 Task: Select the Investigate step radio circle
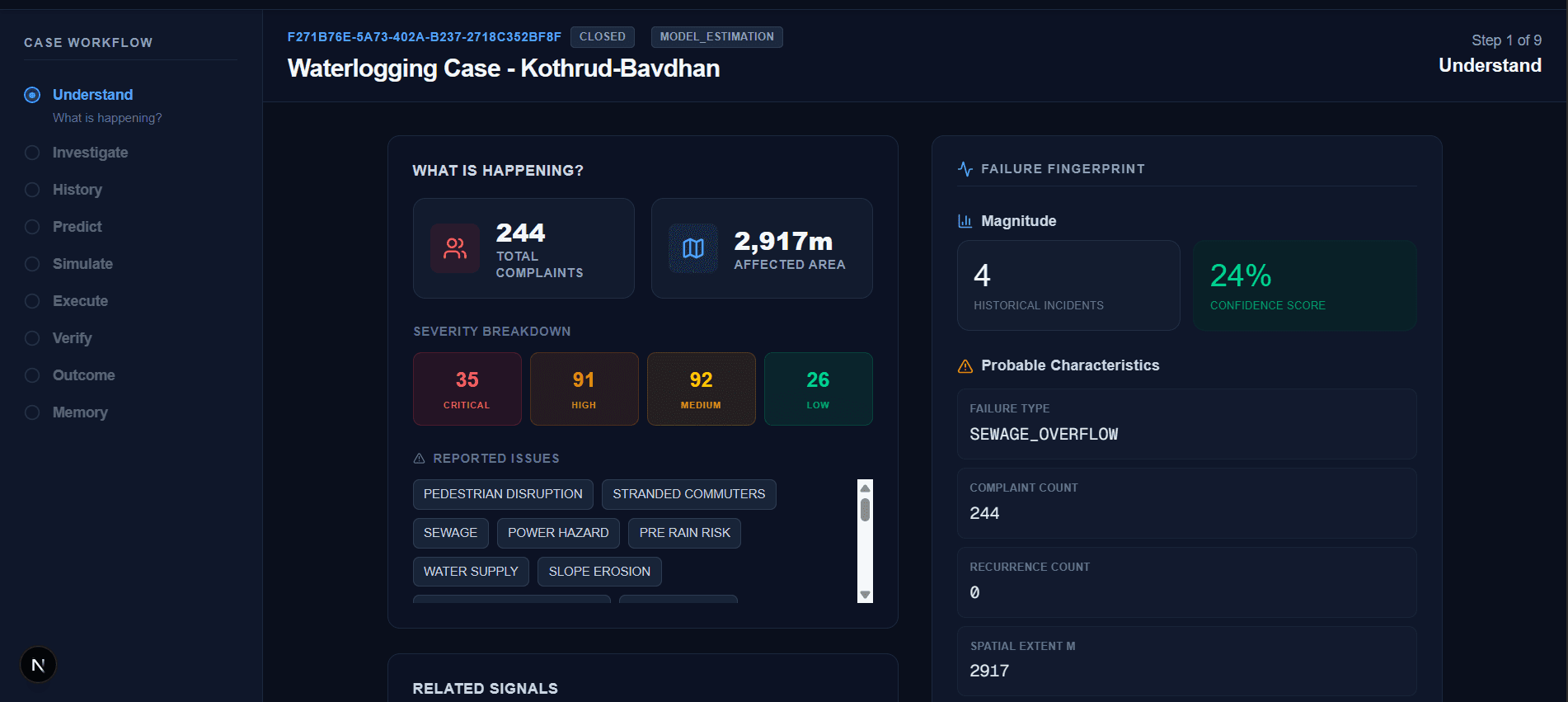pos(32,153)
